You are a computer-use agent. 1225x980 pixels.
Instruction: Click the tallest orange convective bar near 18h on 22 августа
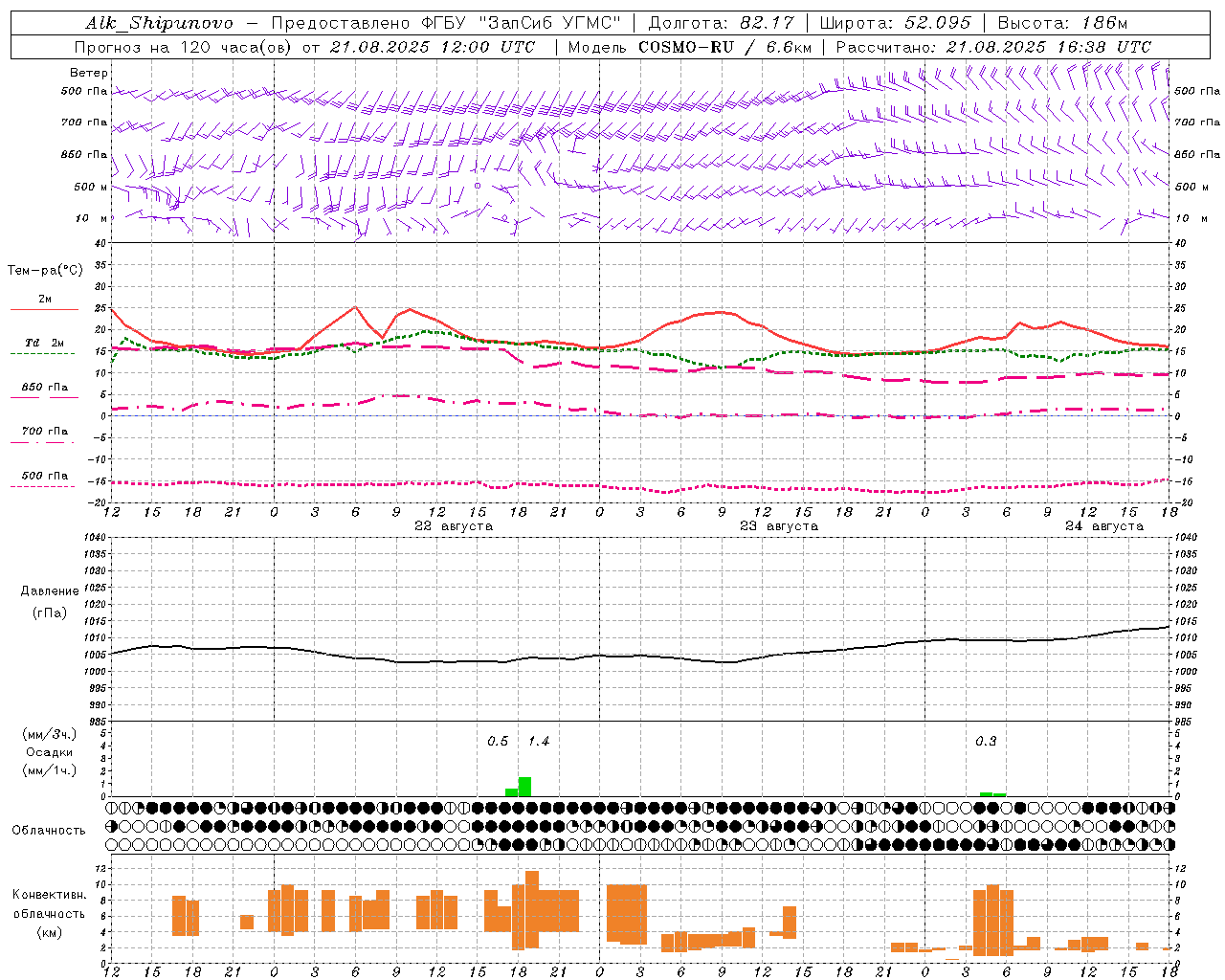pyautogui.click(x=532, y=908)
